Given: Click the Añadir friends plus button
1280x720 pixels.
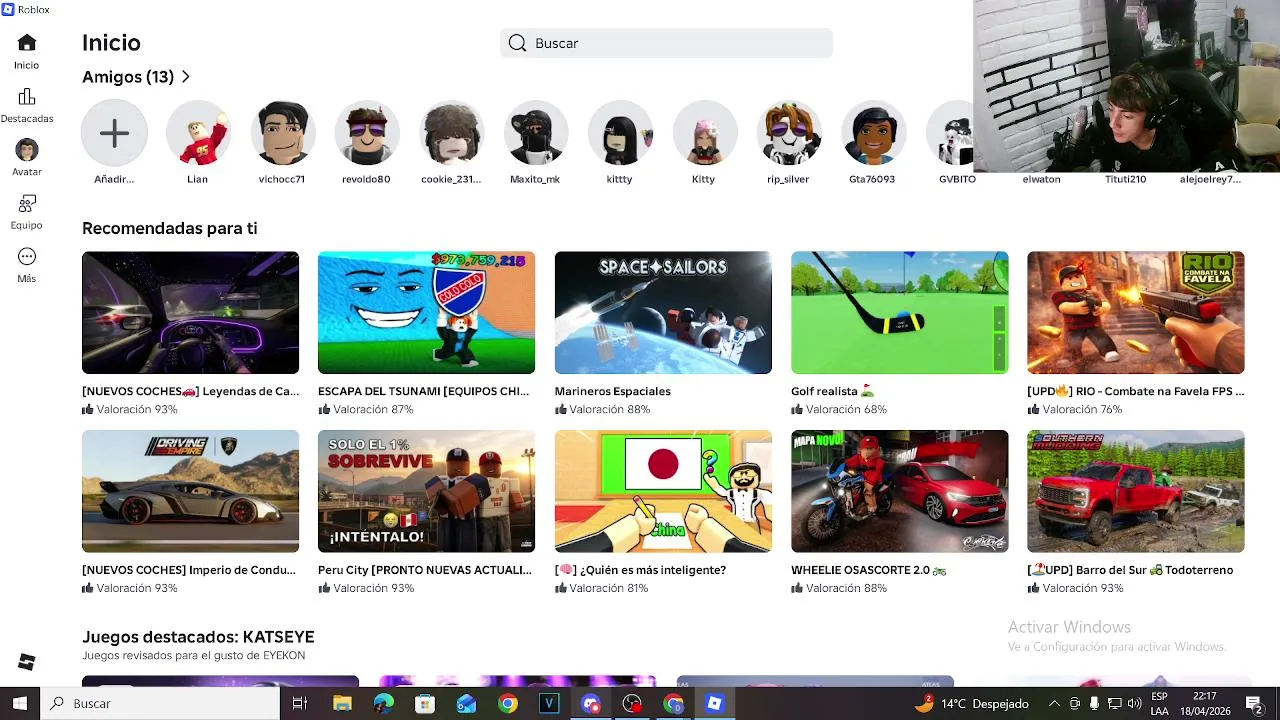Looking at the screenshot, I should 114,133.
